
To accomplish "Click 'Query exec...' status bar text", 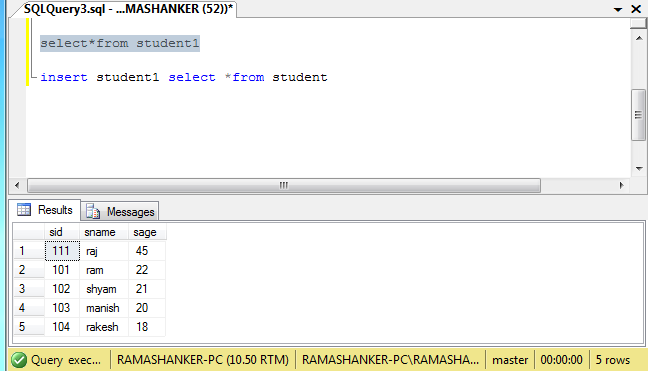I will (x=66, y=360).
